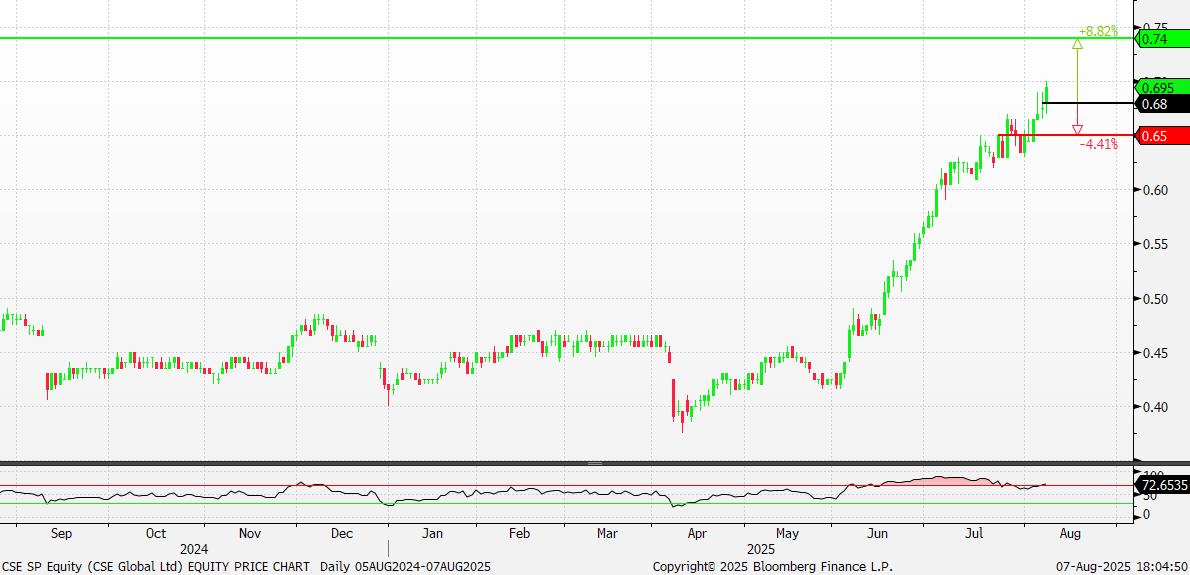Click the Mar month label on time axis

(x=607, y=533)
